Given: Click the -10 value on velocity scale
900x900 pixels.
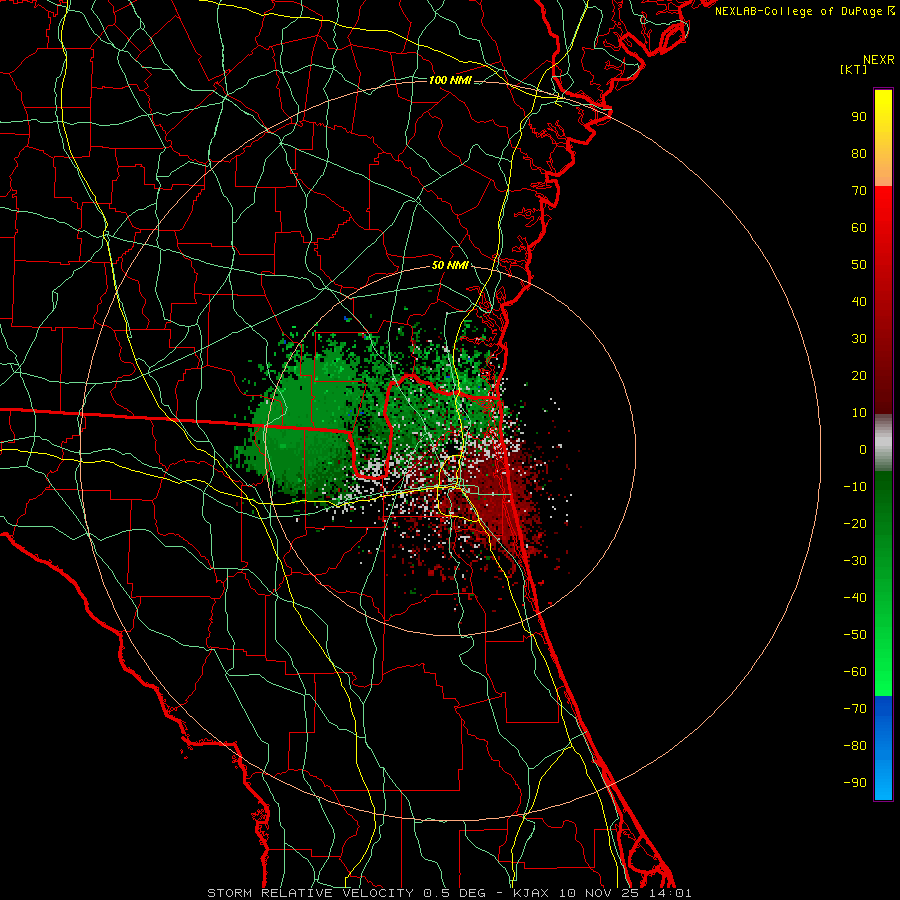Looking at the screenshot, I should [855, 487].
